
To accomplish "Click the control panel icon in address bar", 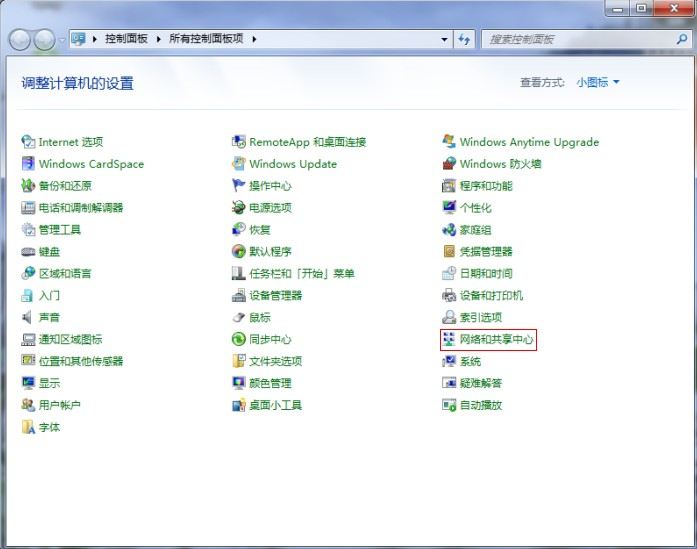I will click(79, 39).
